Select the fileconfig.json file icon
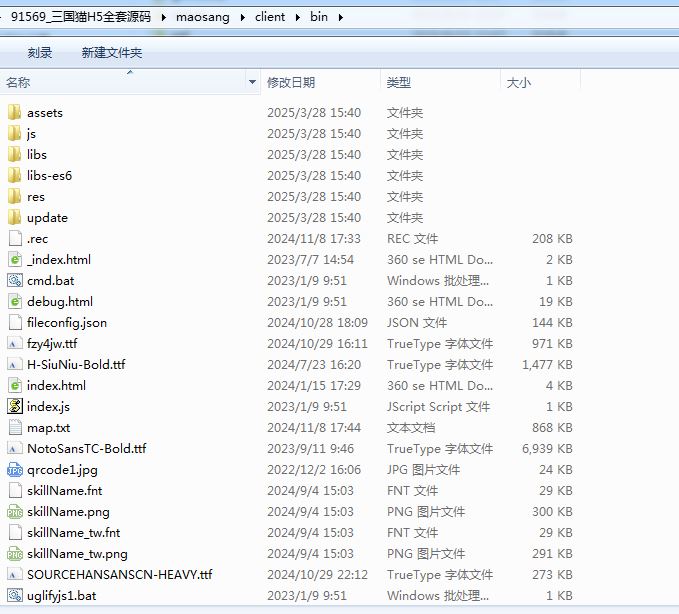 click(x=14, y=322)
